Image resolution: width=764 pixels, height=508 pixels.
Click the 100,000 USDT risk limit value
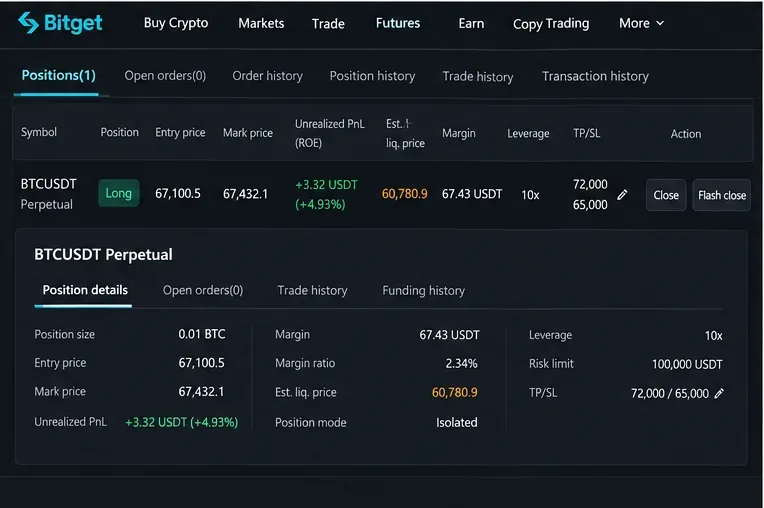point(687,364)
